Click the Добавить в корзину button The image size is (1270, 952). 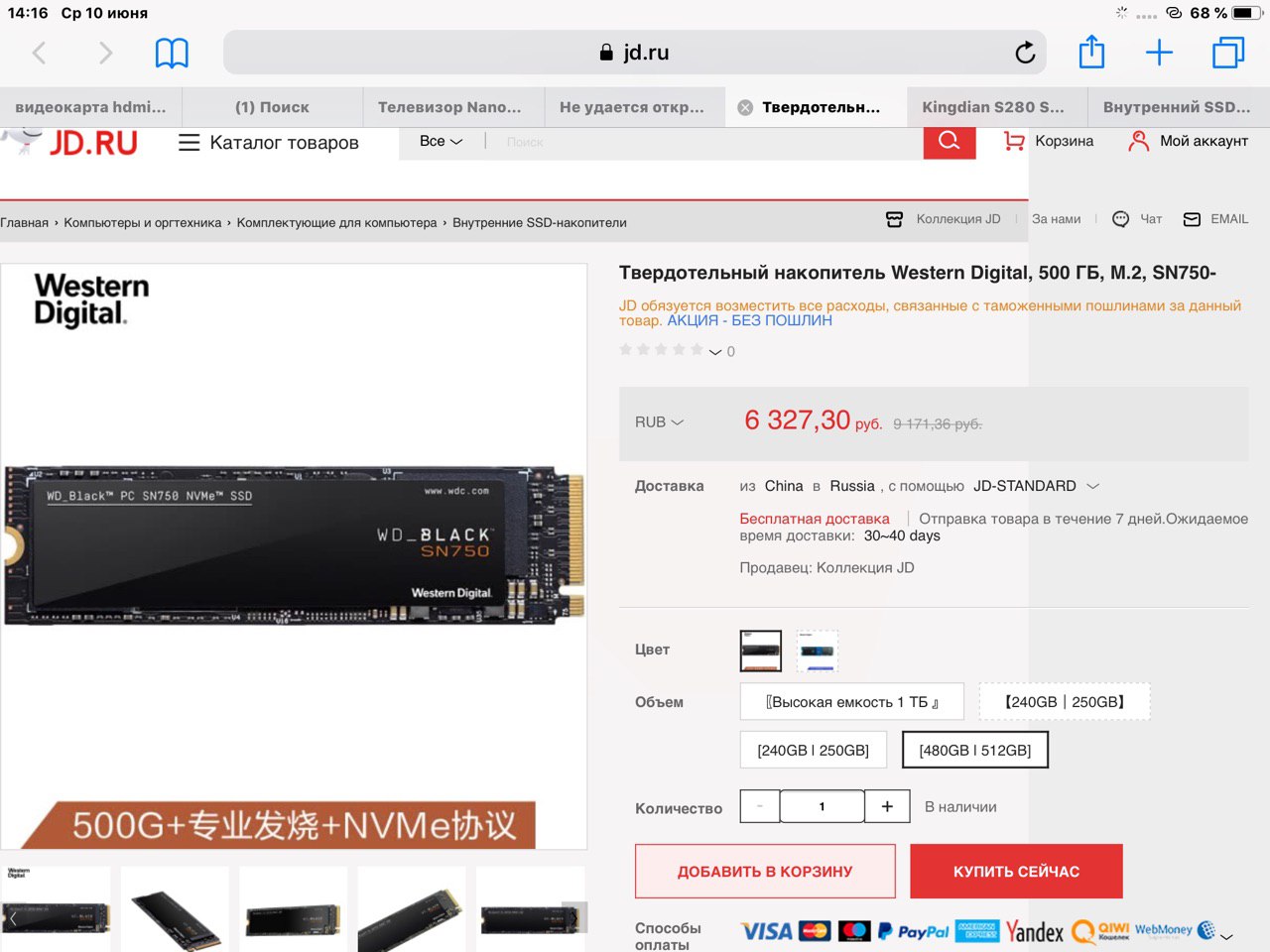765,871
